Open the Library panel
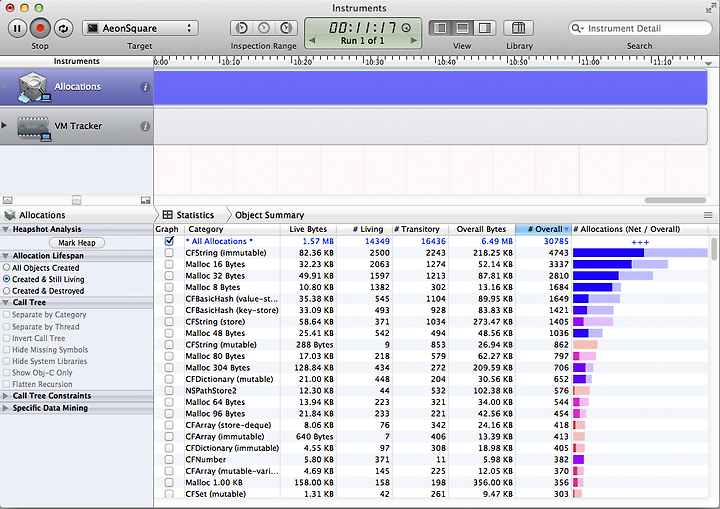This screenshot has height=509, width=720. [x=518, y=28]
